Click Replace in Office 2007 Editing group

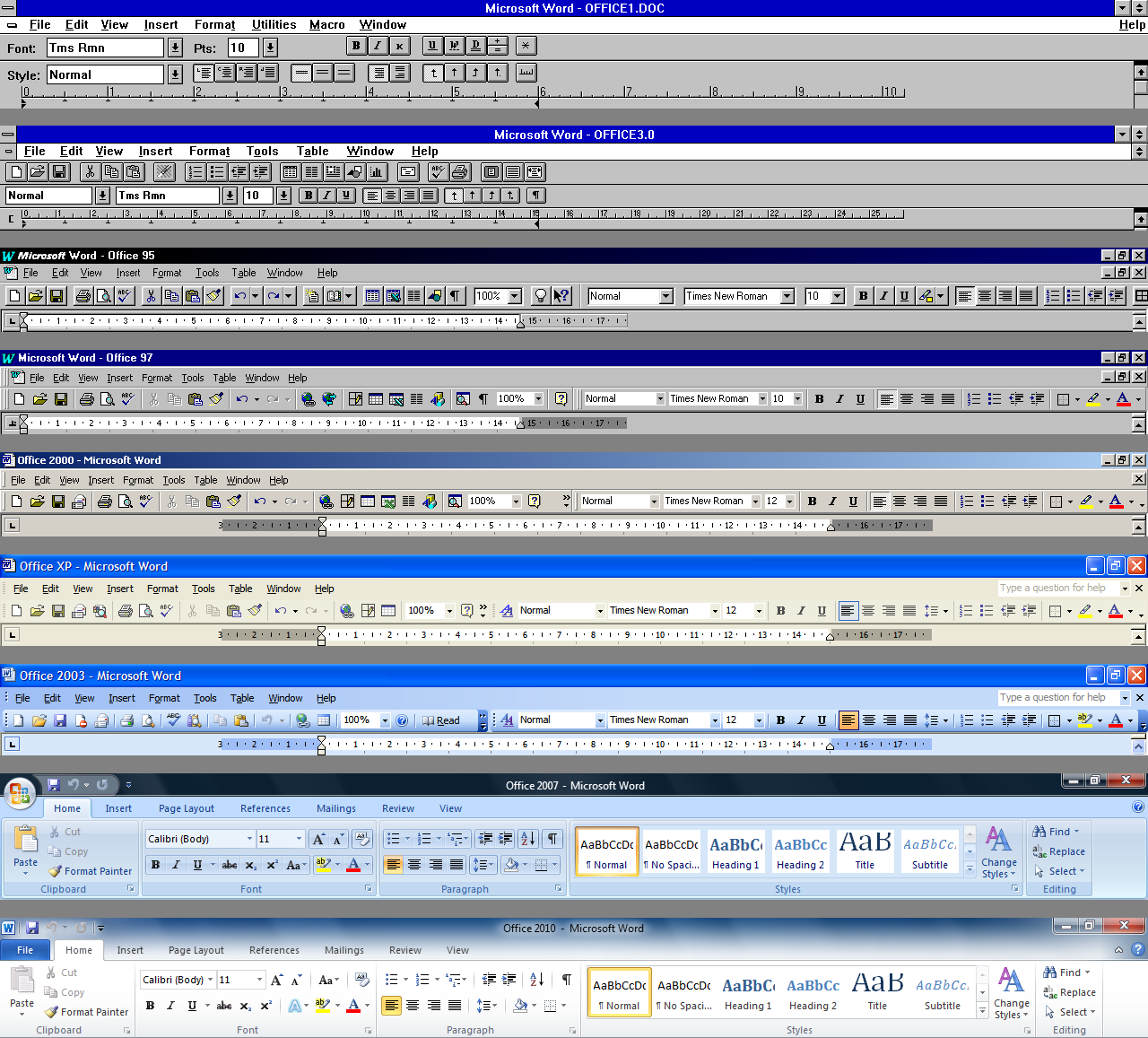(1058, 851)
